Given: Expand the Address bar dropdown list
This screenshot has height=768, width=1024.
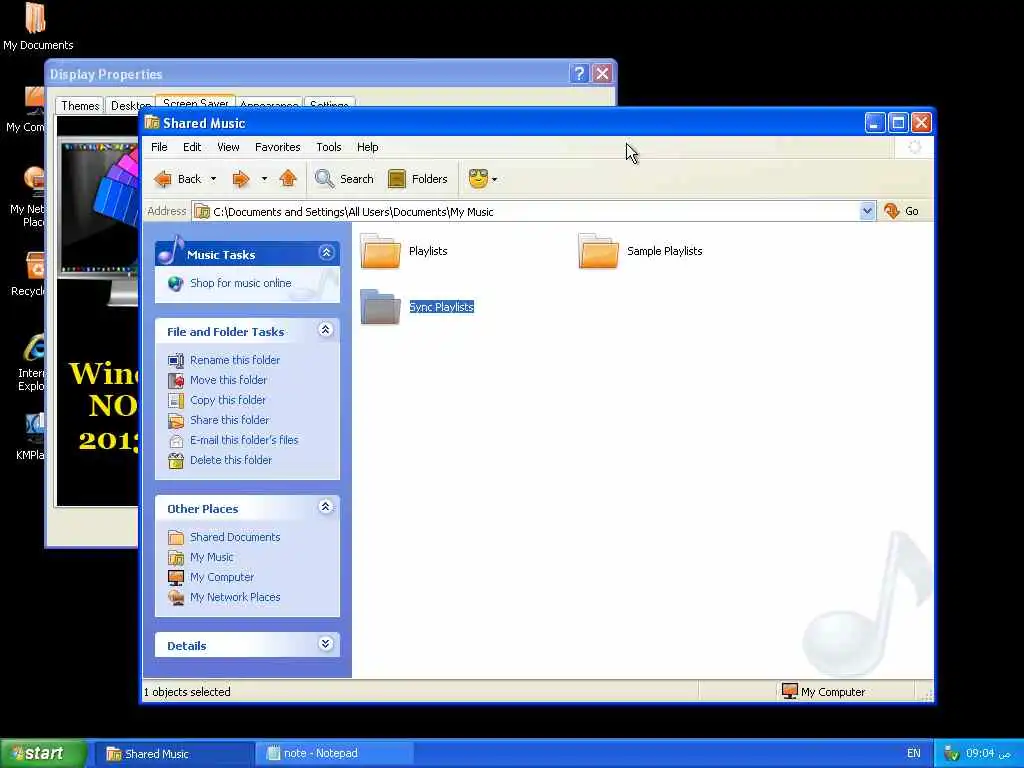Looking at the screenshot, I should click(x=867, y=211).
